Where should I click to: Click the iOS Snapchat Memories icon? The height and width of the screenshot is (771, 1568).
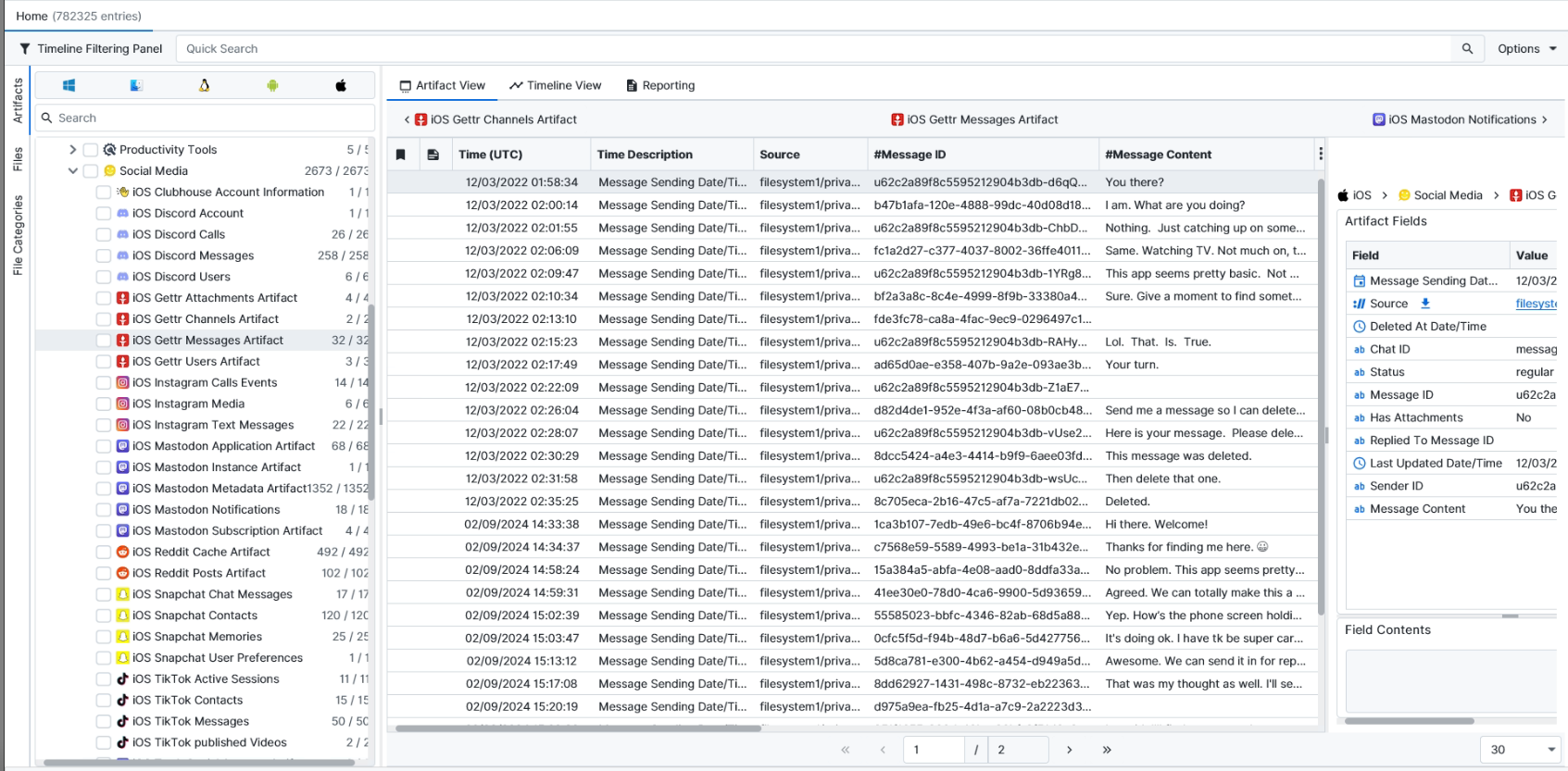(x=122, y=637)
